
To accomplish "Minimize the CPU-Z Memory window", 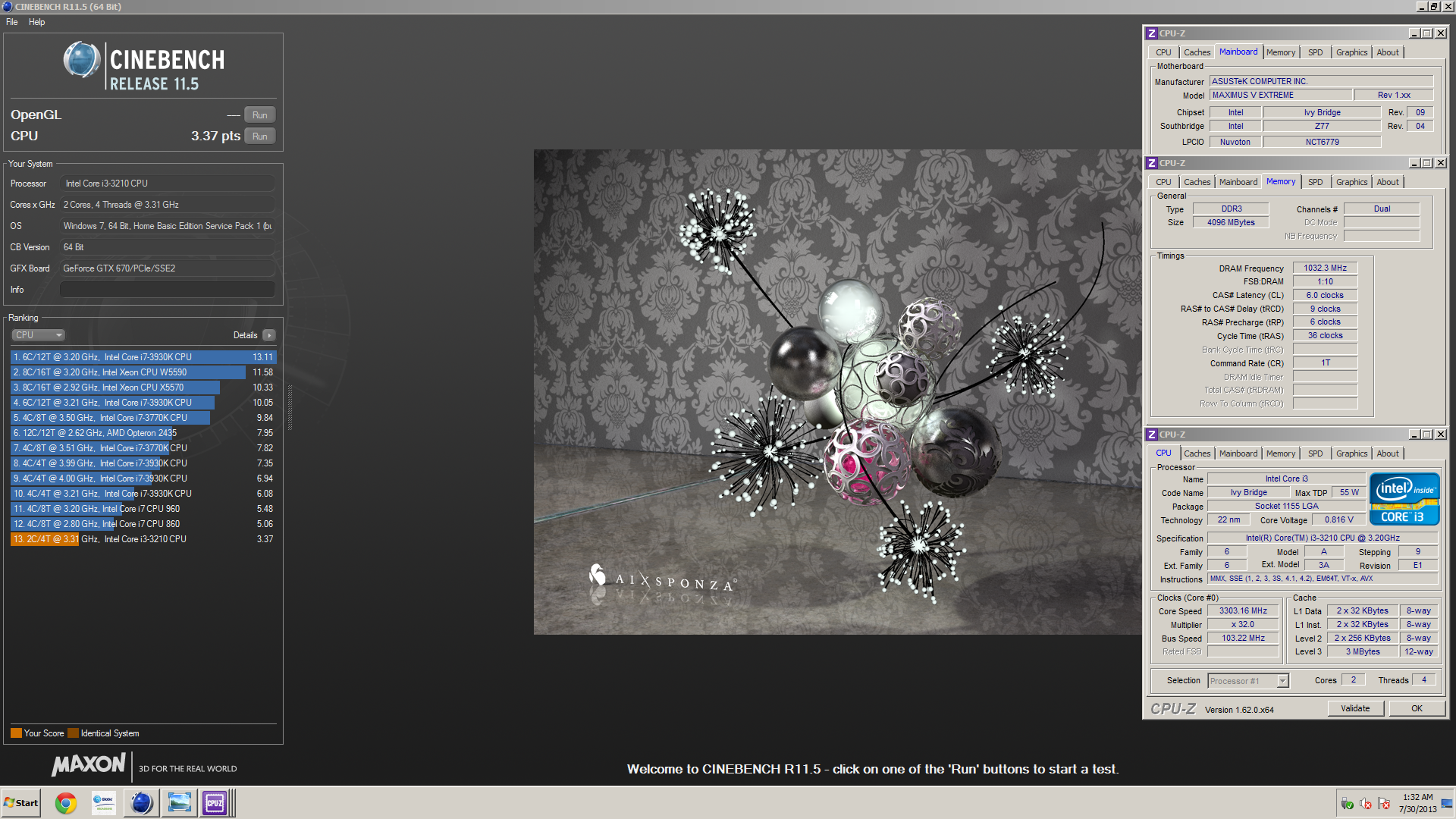I will click(1414, 163).
